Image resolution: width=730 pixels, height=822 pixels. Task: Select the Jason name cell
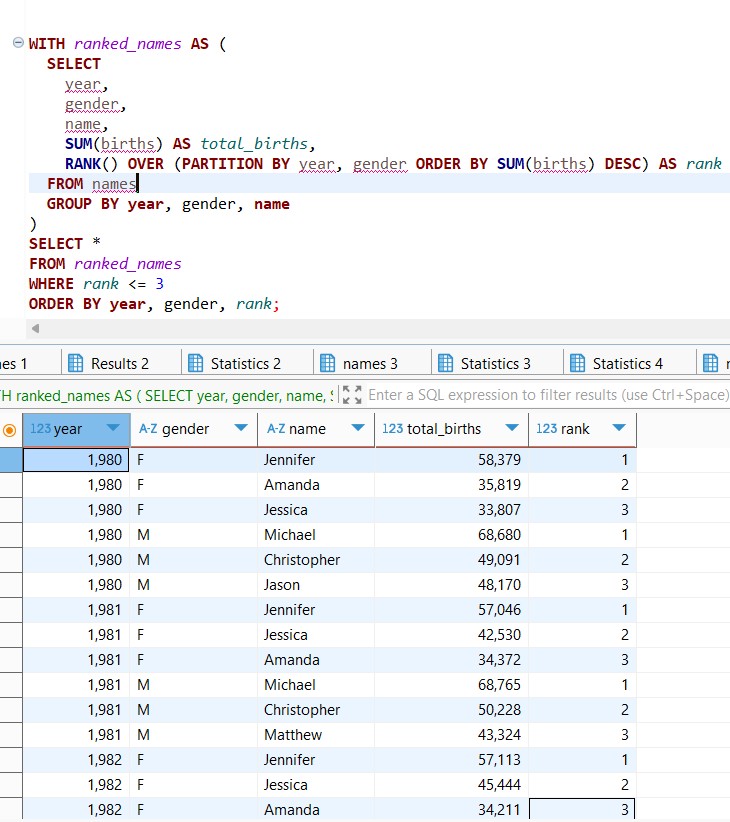click(x=316, y=585)
